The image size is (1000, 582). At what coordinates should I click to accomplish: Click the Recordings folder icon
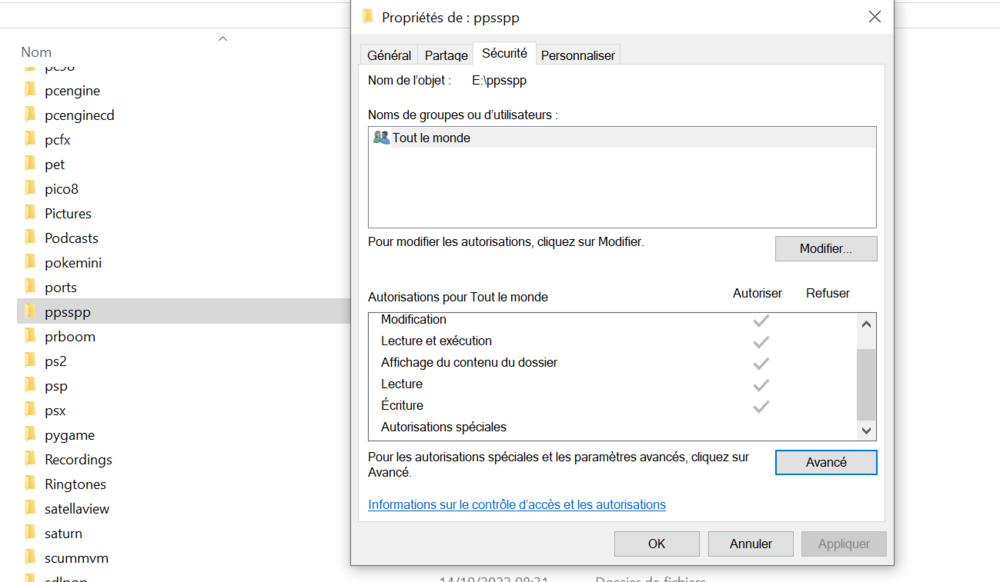coord(29,460)
